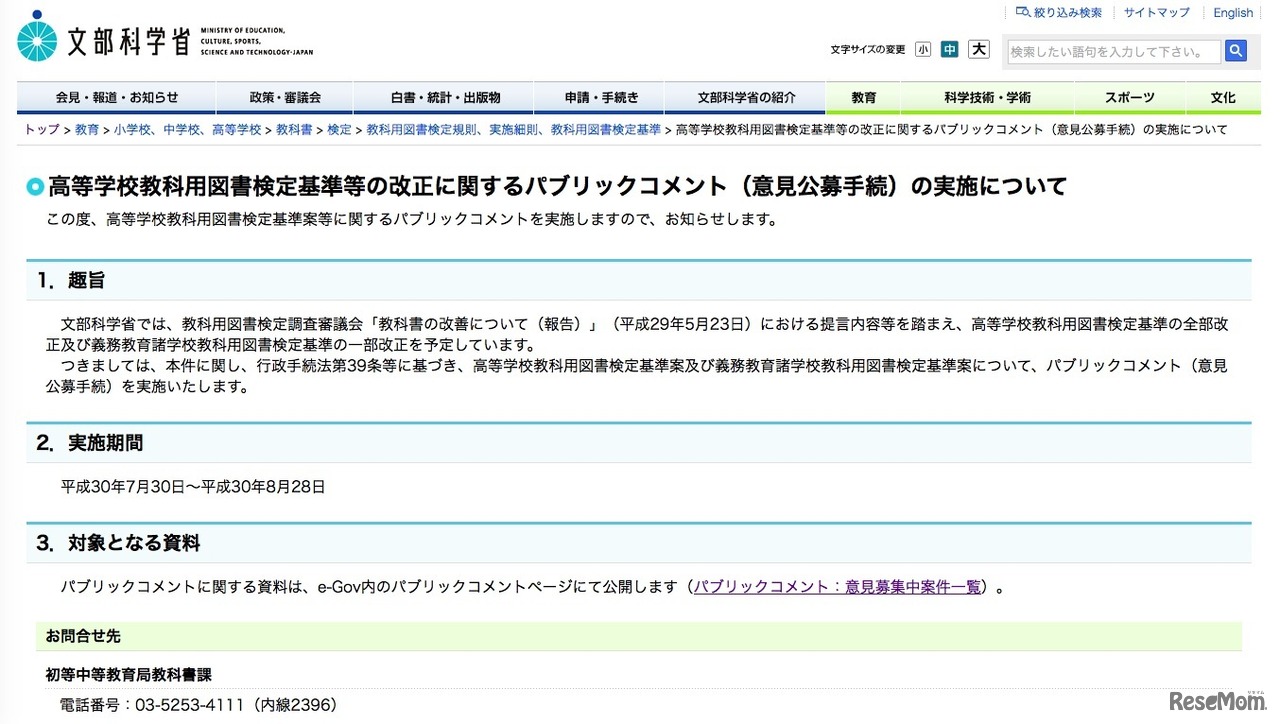Open the 政策・審議会 menu
This screenshot has width=1280, height=724.
(x=285, y=98)
